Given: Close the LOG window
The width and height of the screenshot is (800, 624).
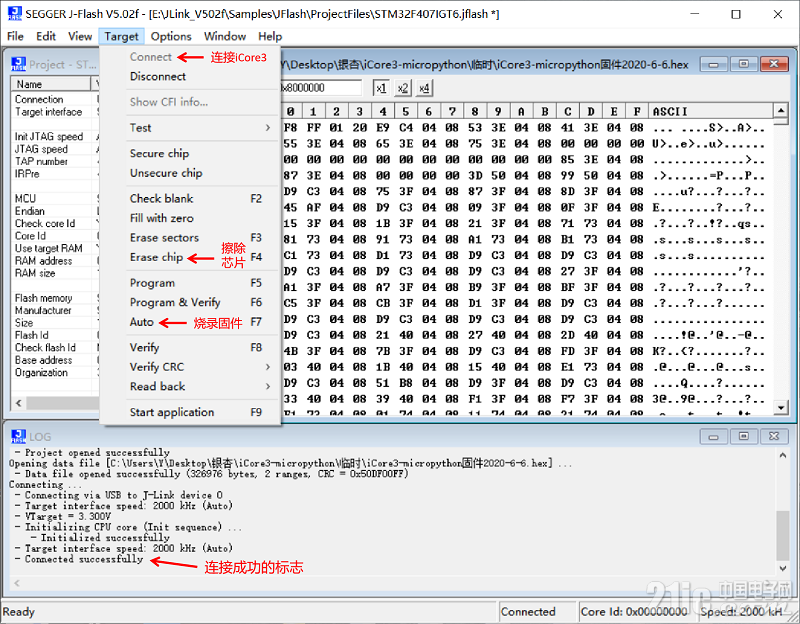Looking at the screenshot, I should point(774,436).
